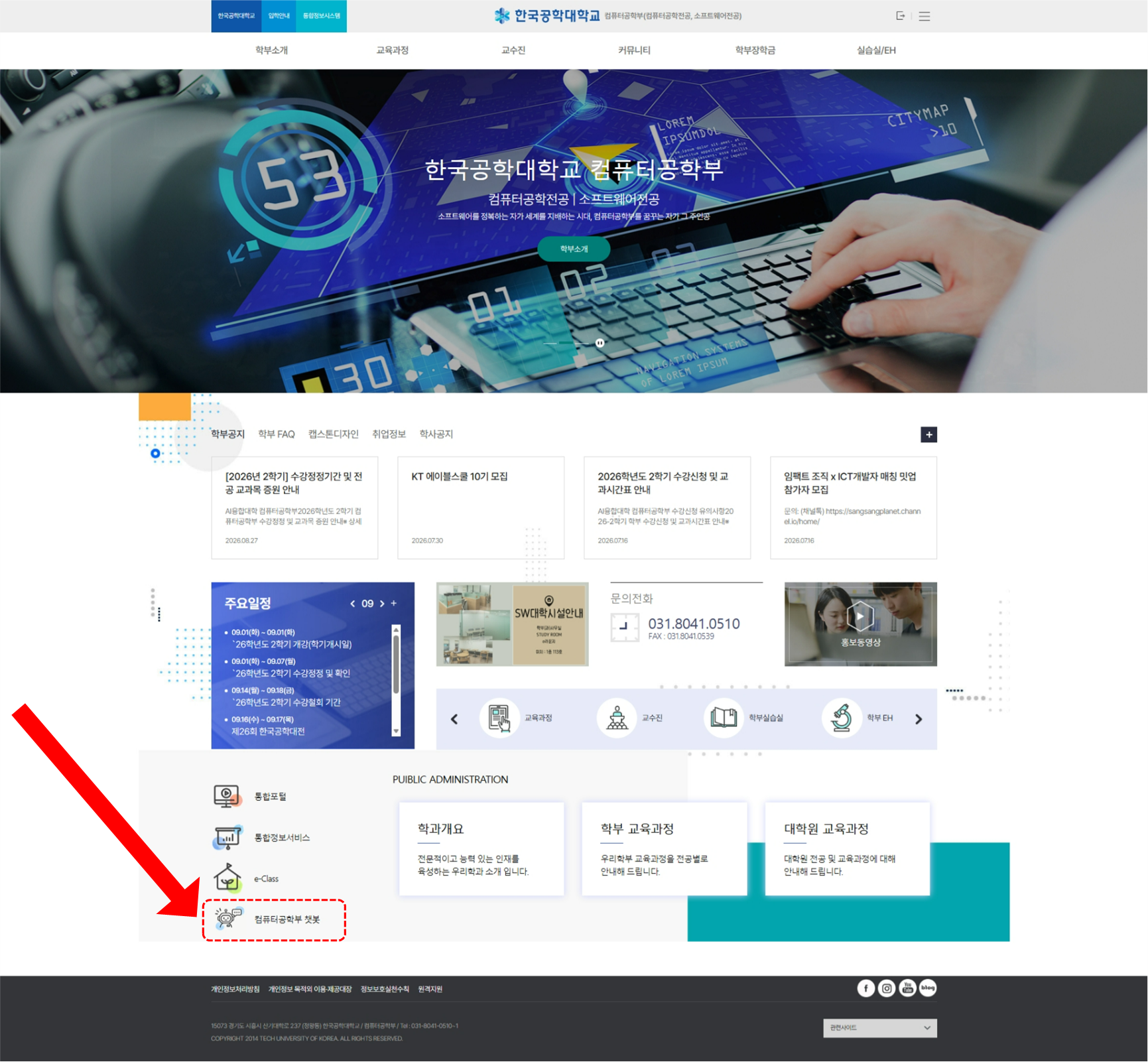The height and width of the screenshot is (1062, 1148).
Task: Switch to the 캡스톤디자인 tab
Action: 333,434
